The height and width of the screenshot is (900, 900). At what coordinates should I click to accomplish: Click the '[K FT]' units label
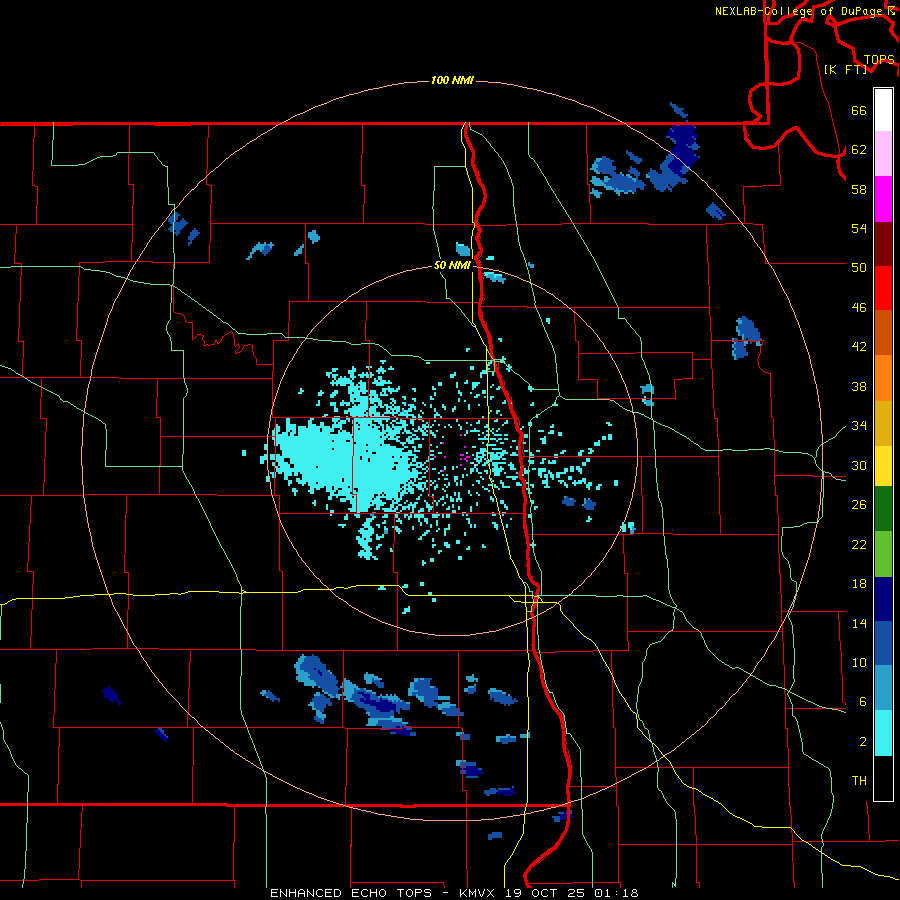(845, 69)
